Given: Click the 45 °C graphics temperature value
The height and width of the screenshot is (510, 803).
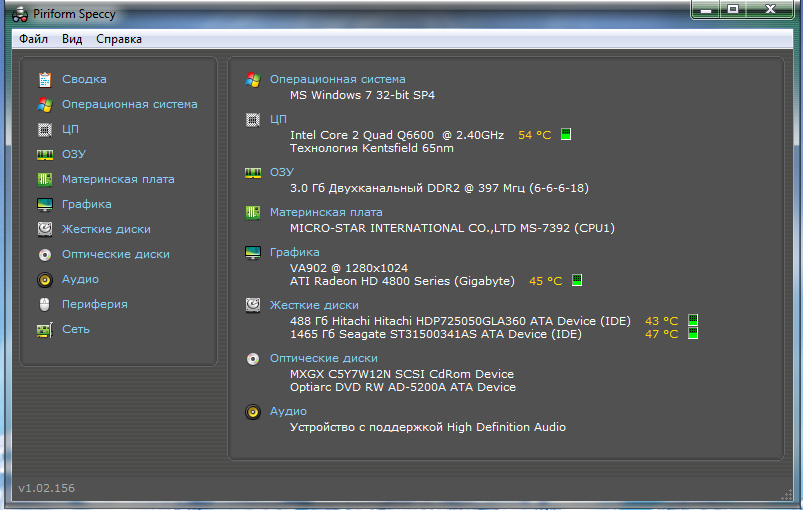Looking at the screenshot, I should (x=545, y=282).
